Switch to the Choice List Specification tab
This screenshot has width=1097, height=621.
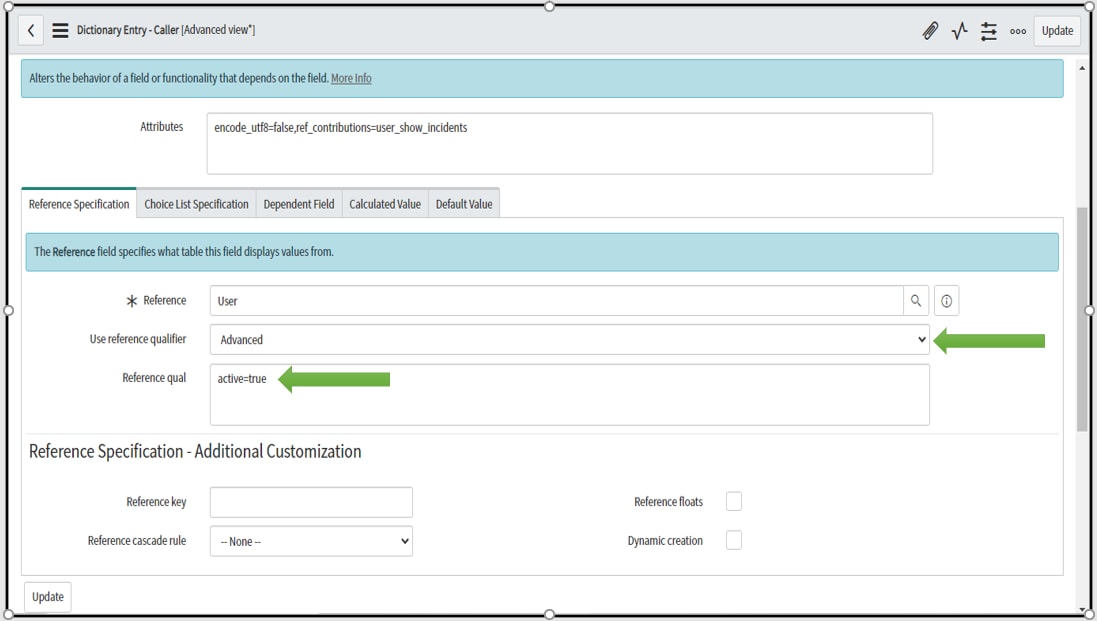tap(196, 203)
